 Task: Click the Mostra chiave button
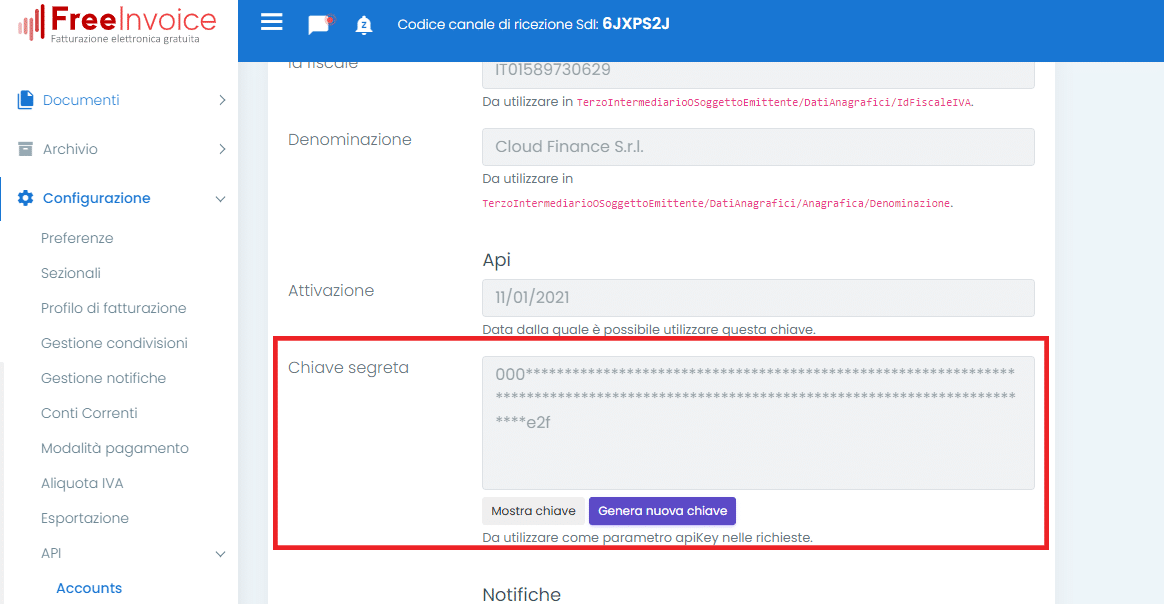click(533, 511)
